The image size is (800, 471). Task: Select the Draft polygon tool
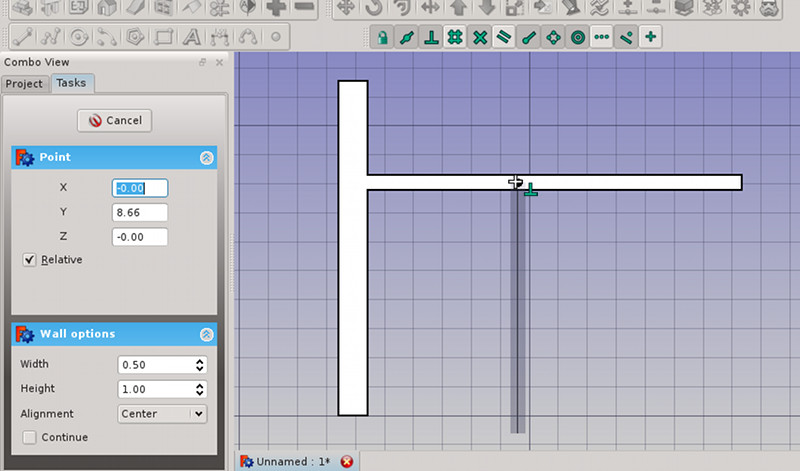point(135,37)
